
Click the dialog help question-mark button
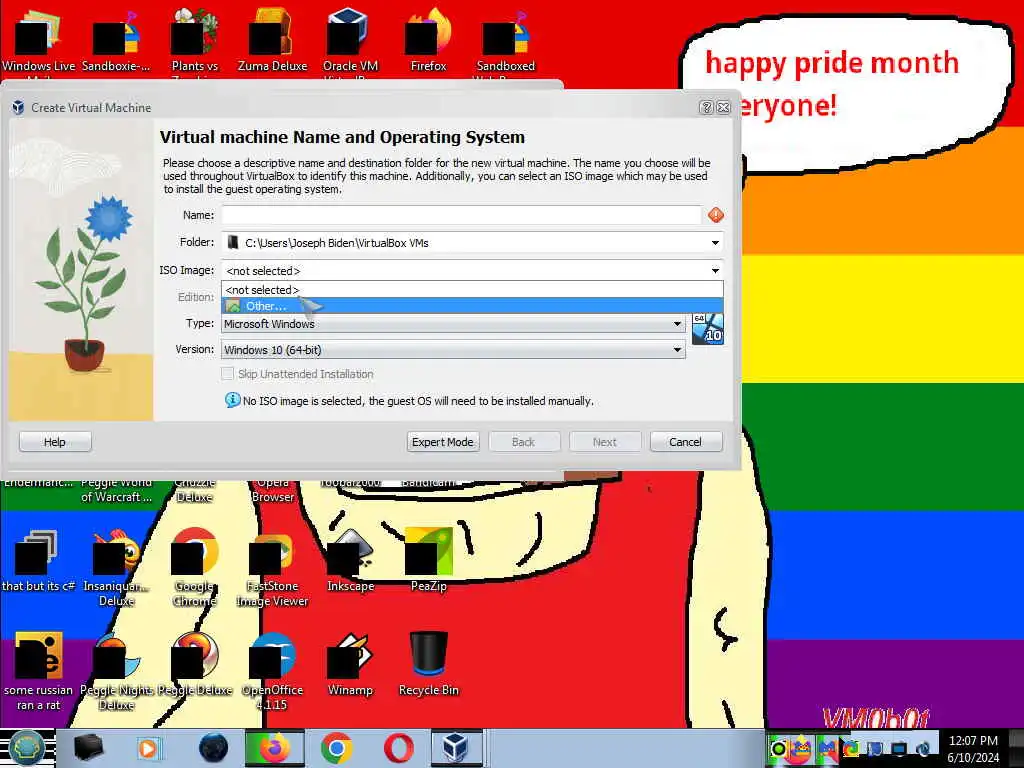pos(705,108)
